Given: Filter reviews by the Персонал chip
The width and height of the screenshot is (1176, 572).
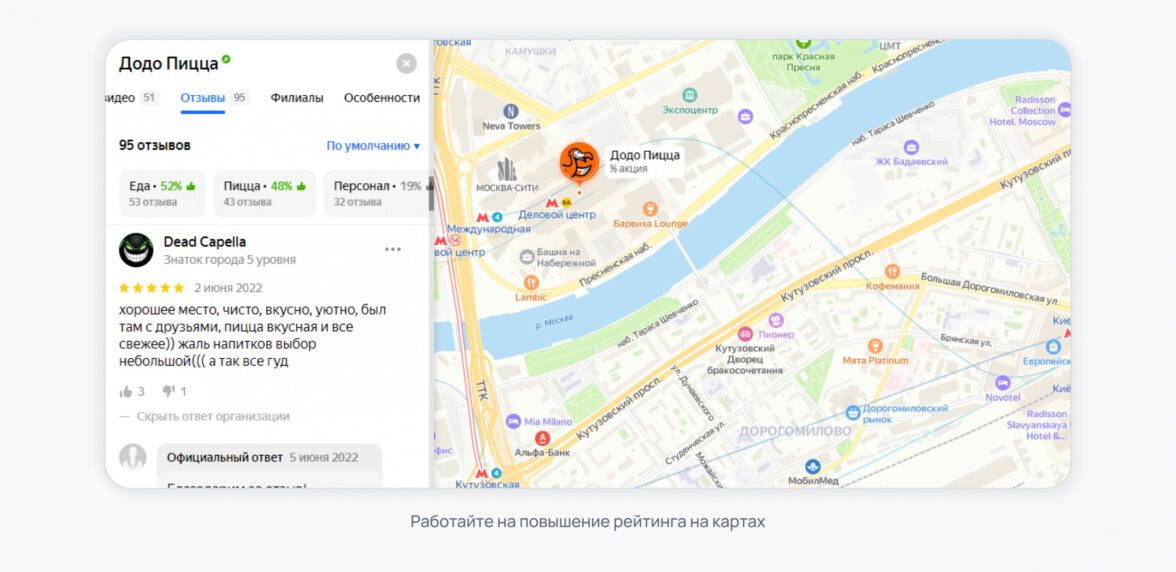Looking at the screenshot, I should [377, 193].
